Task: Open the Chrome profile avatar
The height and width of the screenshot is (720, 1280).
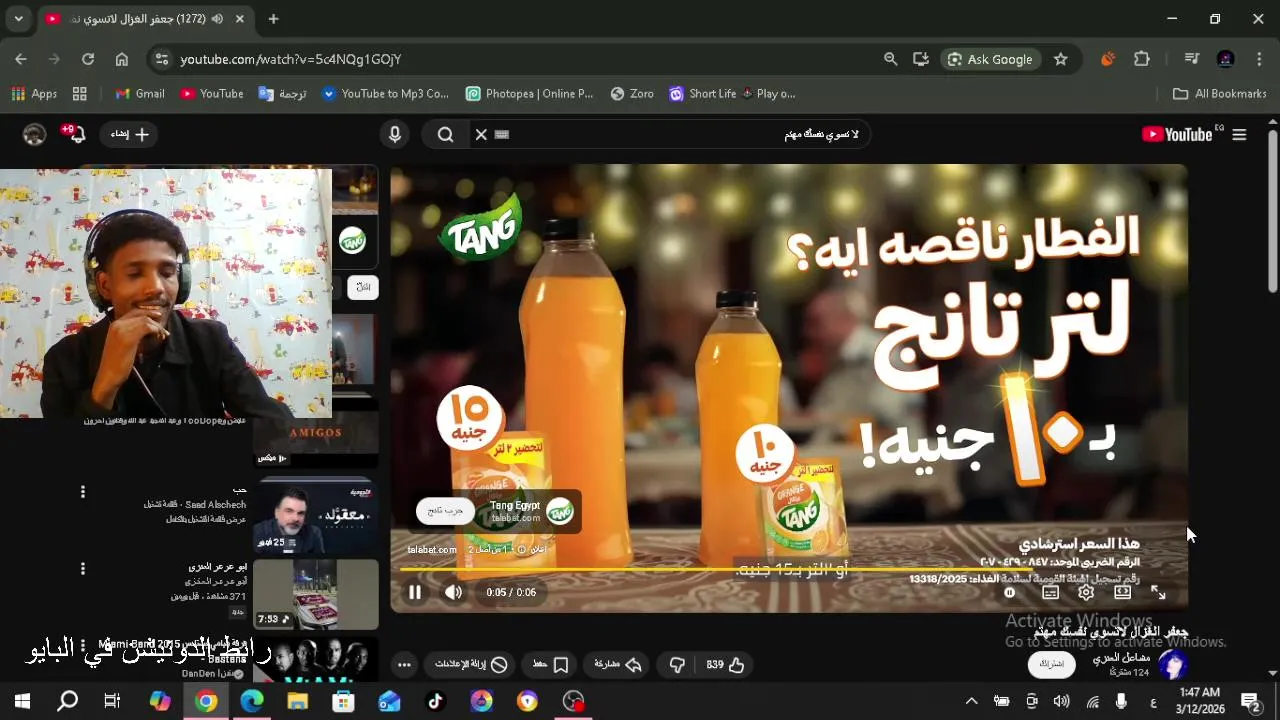Action: 1225,59
